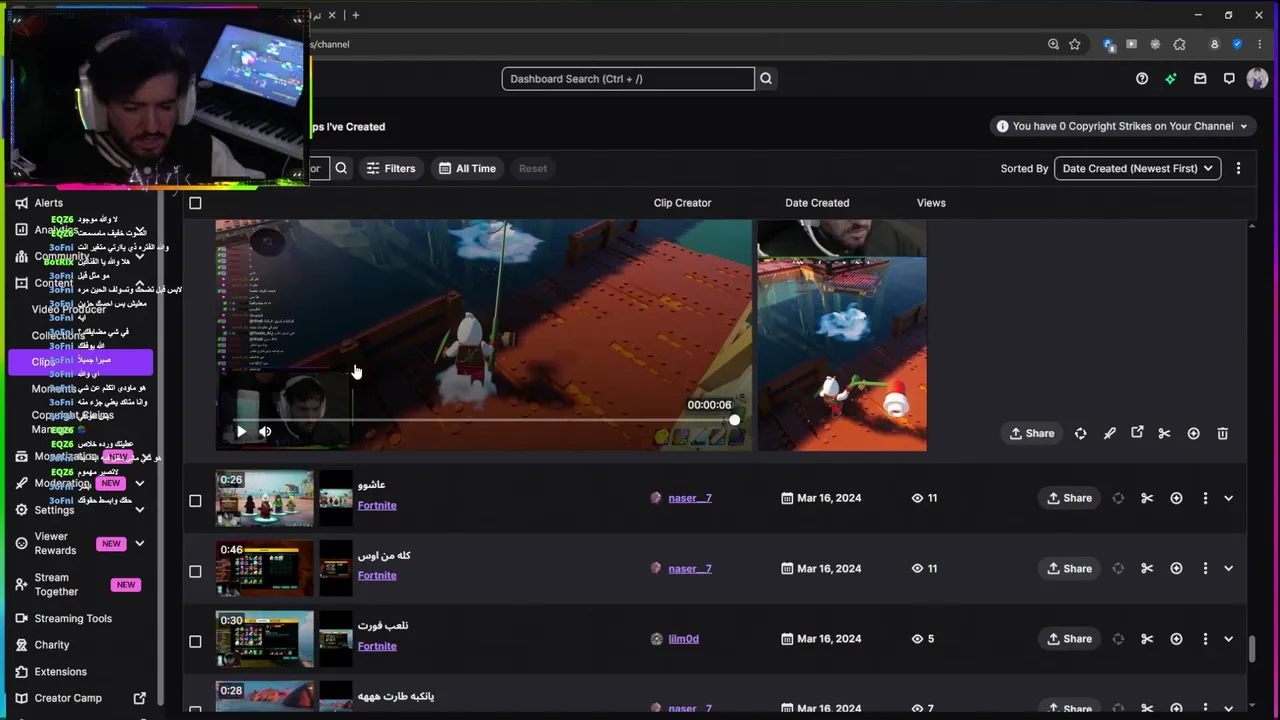Click the page vertical scrollbar thumb
Viewport: 1280px width, 720px height.
click(x=1252, y=648)
